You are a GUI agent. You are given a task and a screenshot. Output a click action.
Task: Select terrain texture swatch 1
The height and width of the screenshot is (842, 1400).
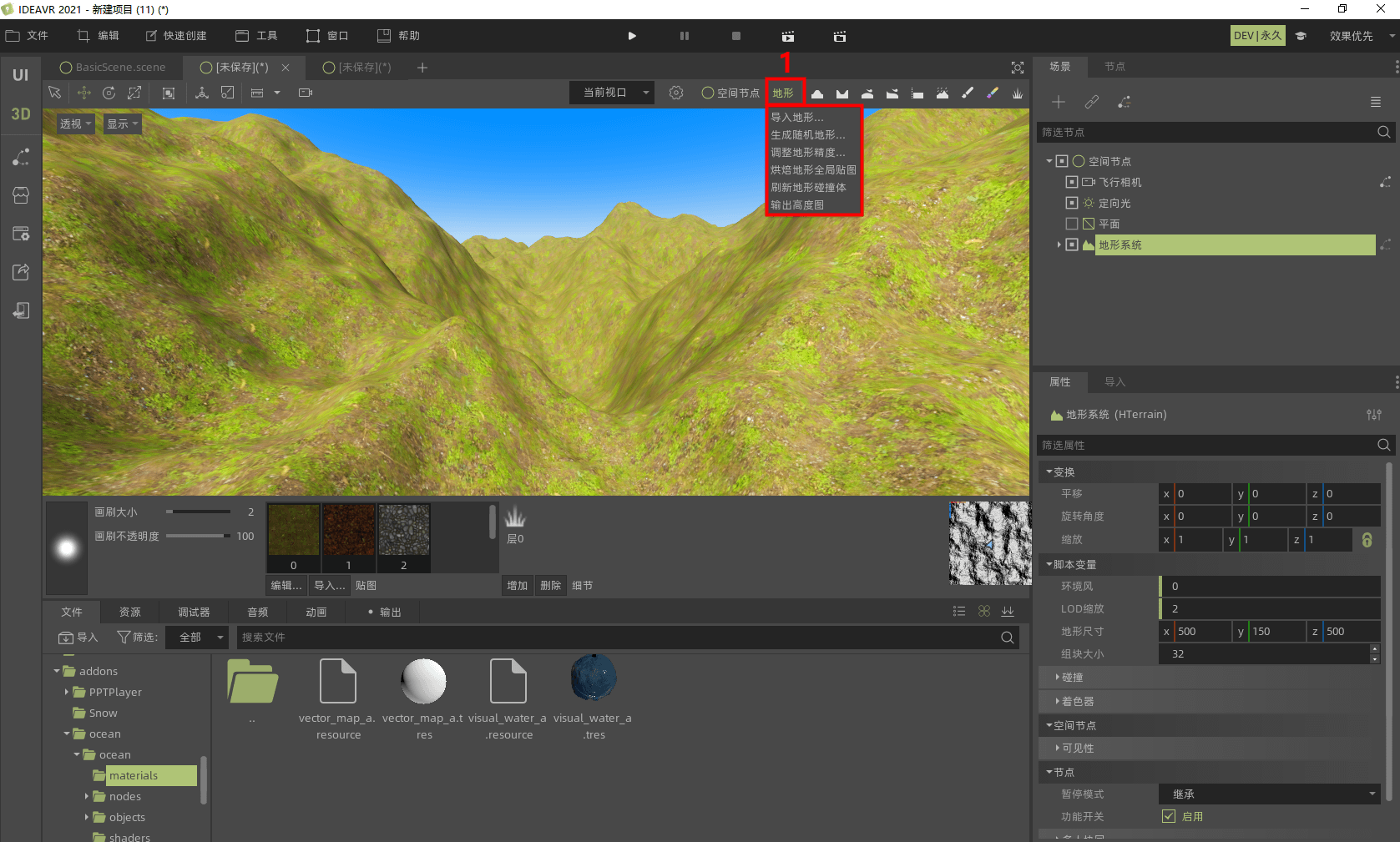point(349,537)
